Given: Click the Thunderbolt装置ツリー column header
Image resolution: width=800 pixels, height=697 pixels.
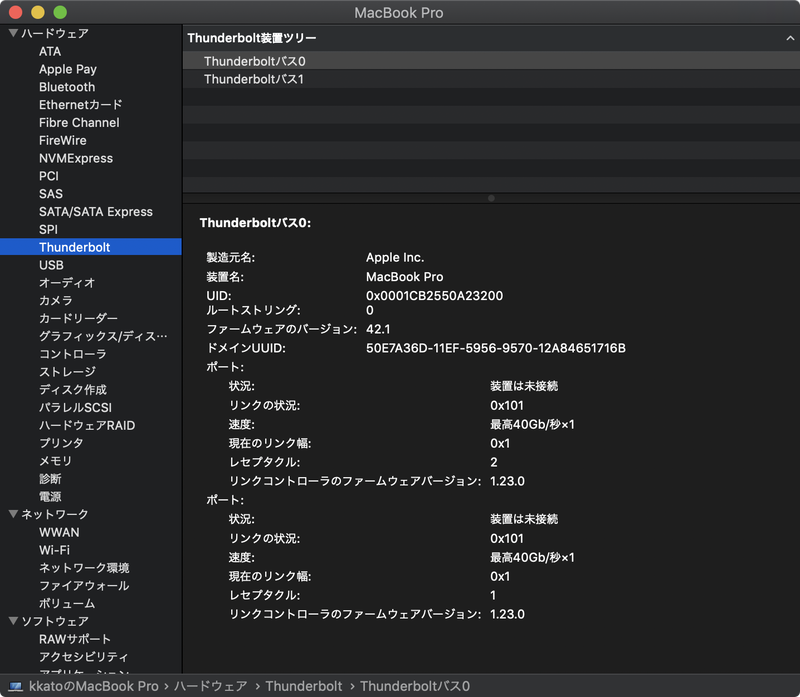Looking at the screenshot, I should point(491,38).
